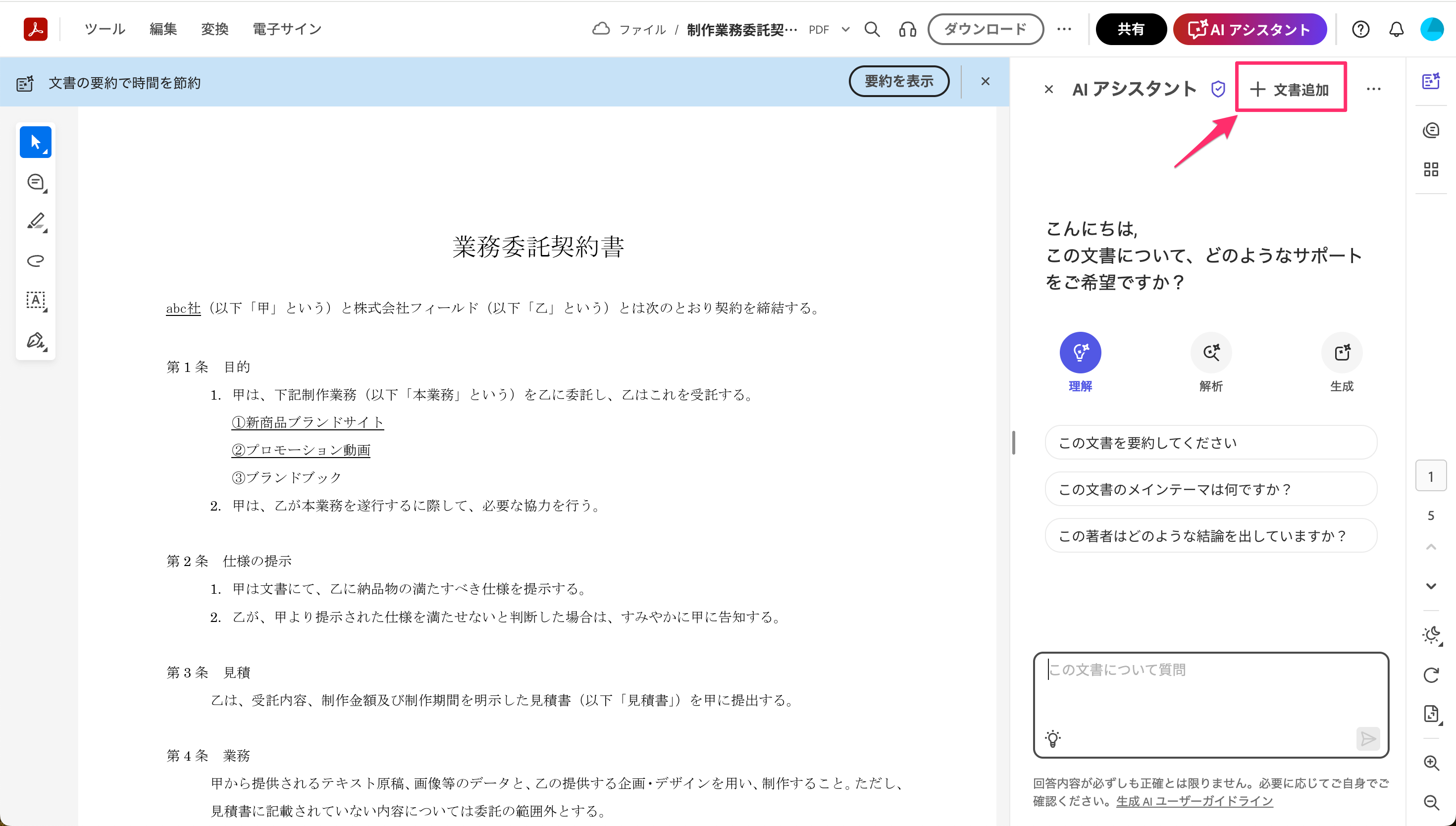The height and width of the screenshot is (826, 1456).
Task: Click the search magnifier icon in header
Action: click(x=872, y=30)
